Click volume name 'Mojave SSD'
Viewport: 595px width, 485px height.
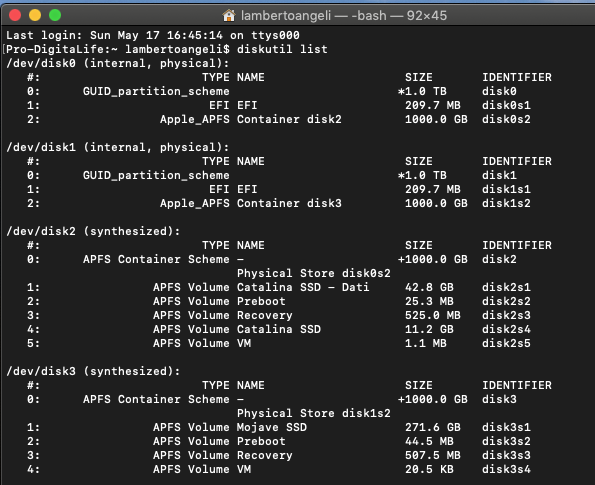pyautogui.click(x=272, y=427)
